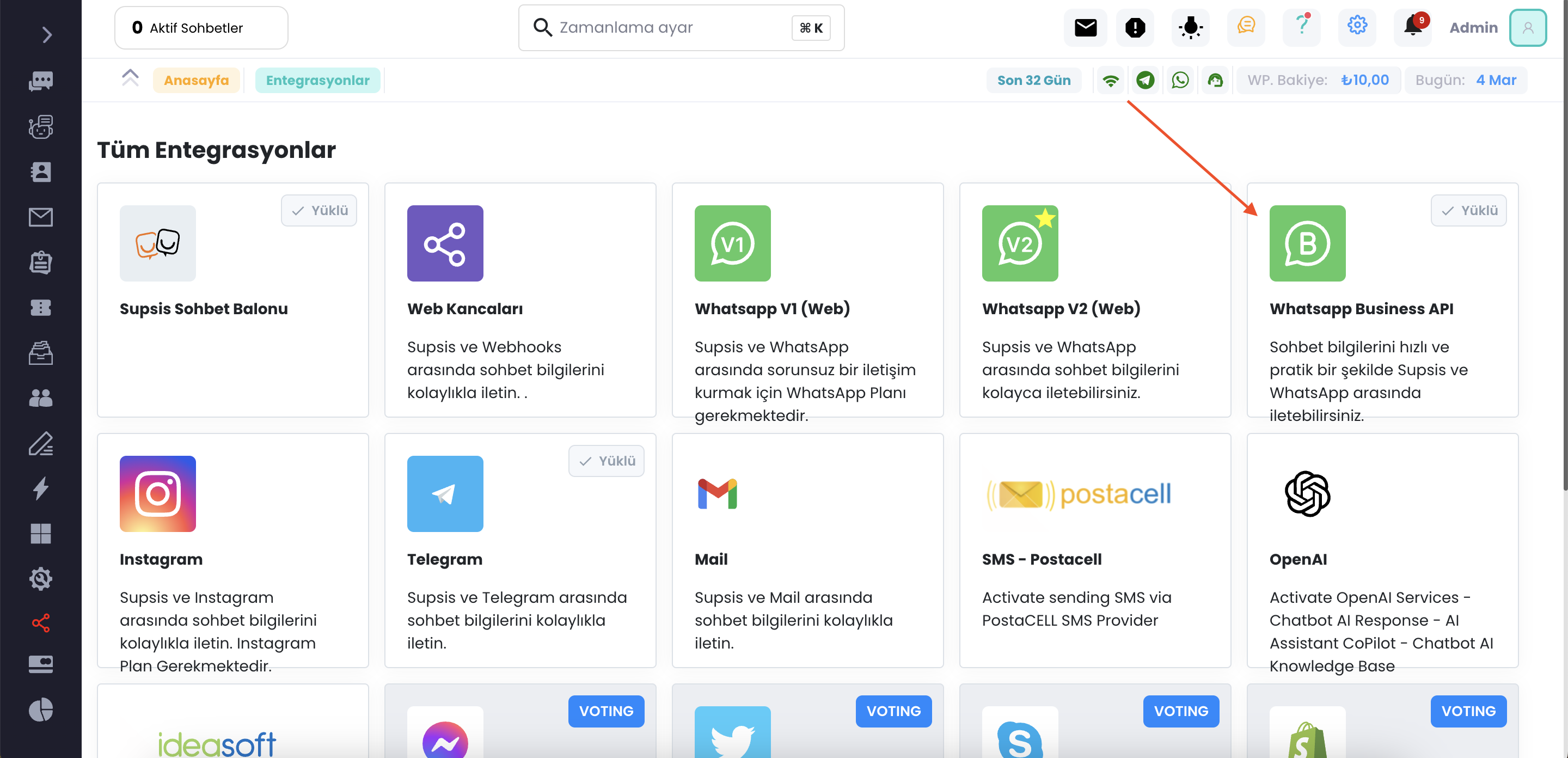The width and height of the screenshot is (1568, 758).
Task: Click Yüklü badge on Telegram card
Action: [x=605, y=461]
